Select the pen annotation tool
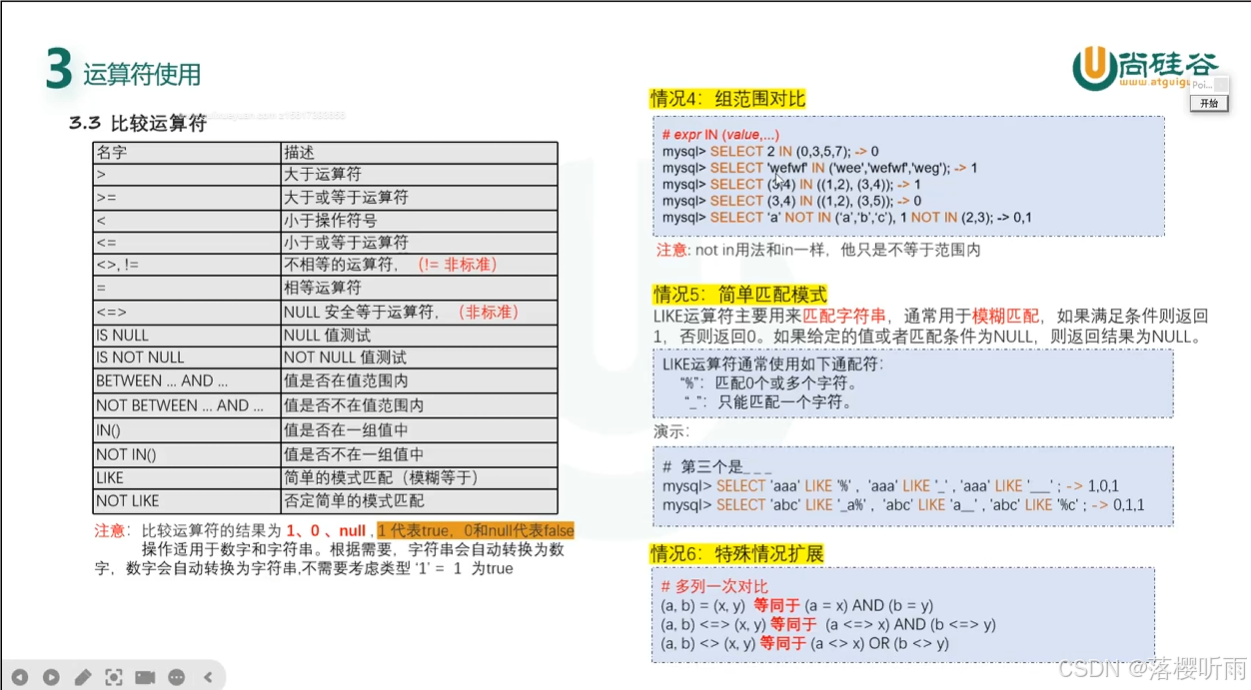The width and height of the screenshot is (1251, 690). pyautogui.click(x=83, y=677)
